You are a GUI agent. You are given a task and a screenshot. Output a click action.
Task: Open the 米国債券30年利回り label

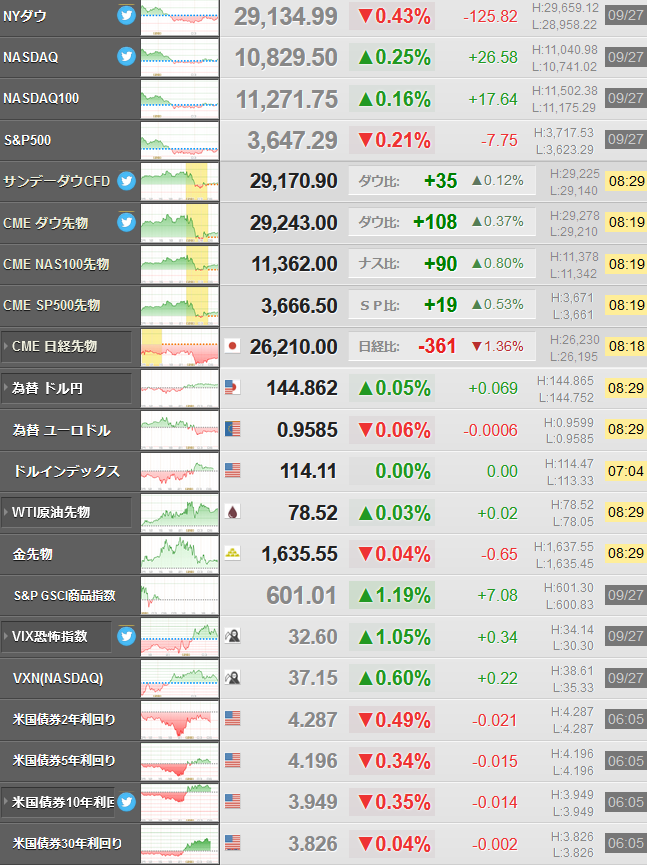[67, 843]
